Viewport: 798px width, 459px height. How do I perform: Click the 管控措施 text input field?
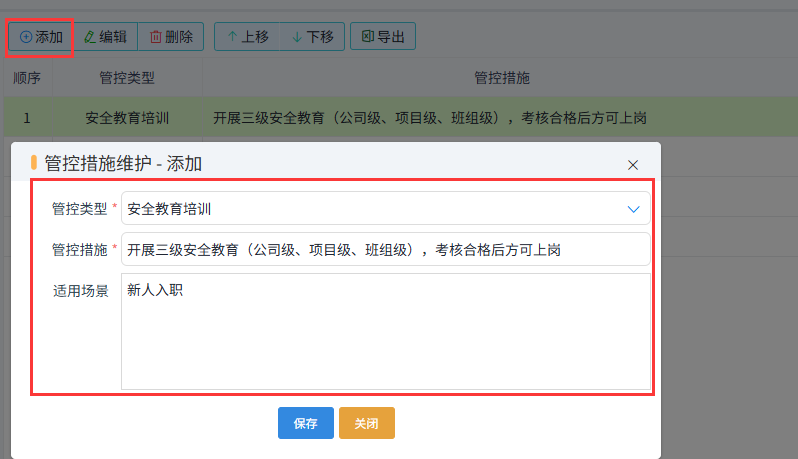point(386,249)
